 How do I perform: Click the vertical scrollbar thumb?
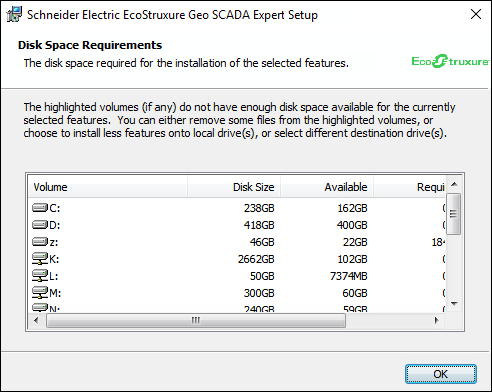point(454,214)
